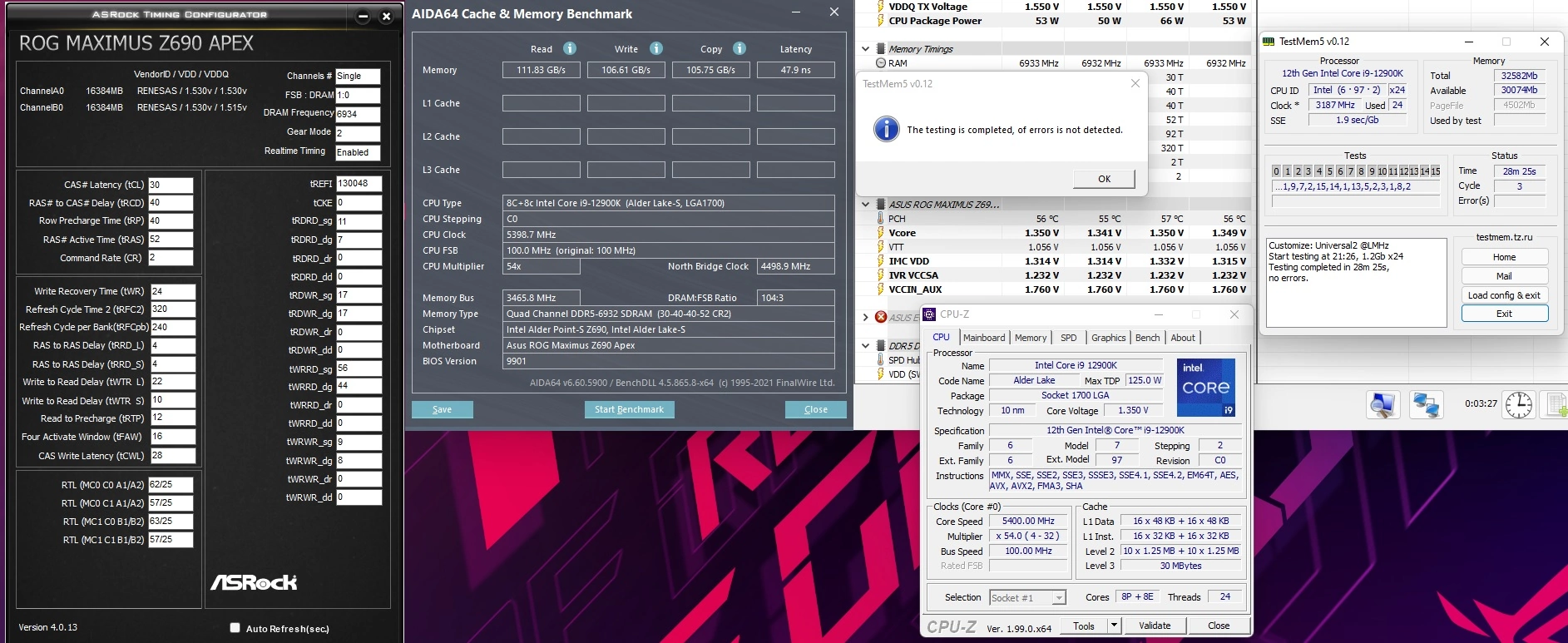The image size is (1568, 643).
Task: Click the Realtime Timing field showing Enabled
Action: [x=358, y=152]
